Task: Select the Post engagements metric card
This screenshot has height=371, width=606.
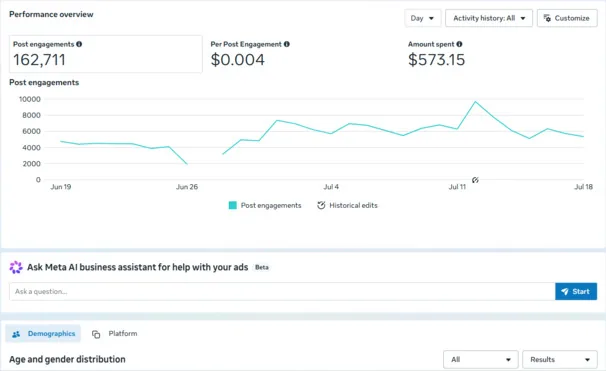Action: (x=106, y=54)
